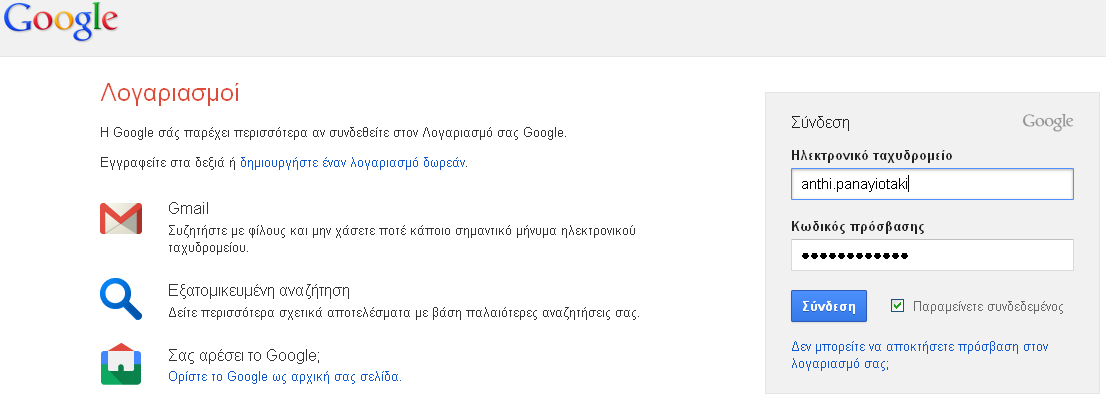Click the Ηλεκτρονικό ταχυδρομείο field label
The height and width of the screenshot is (400, 1106).
pos(871,155)
